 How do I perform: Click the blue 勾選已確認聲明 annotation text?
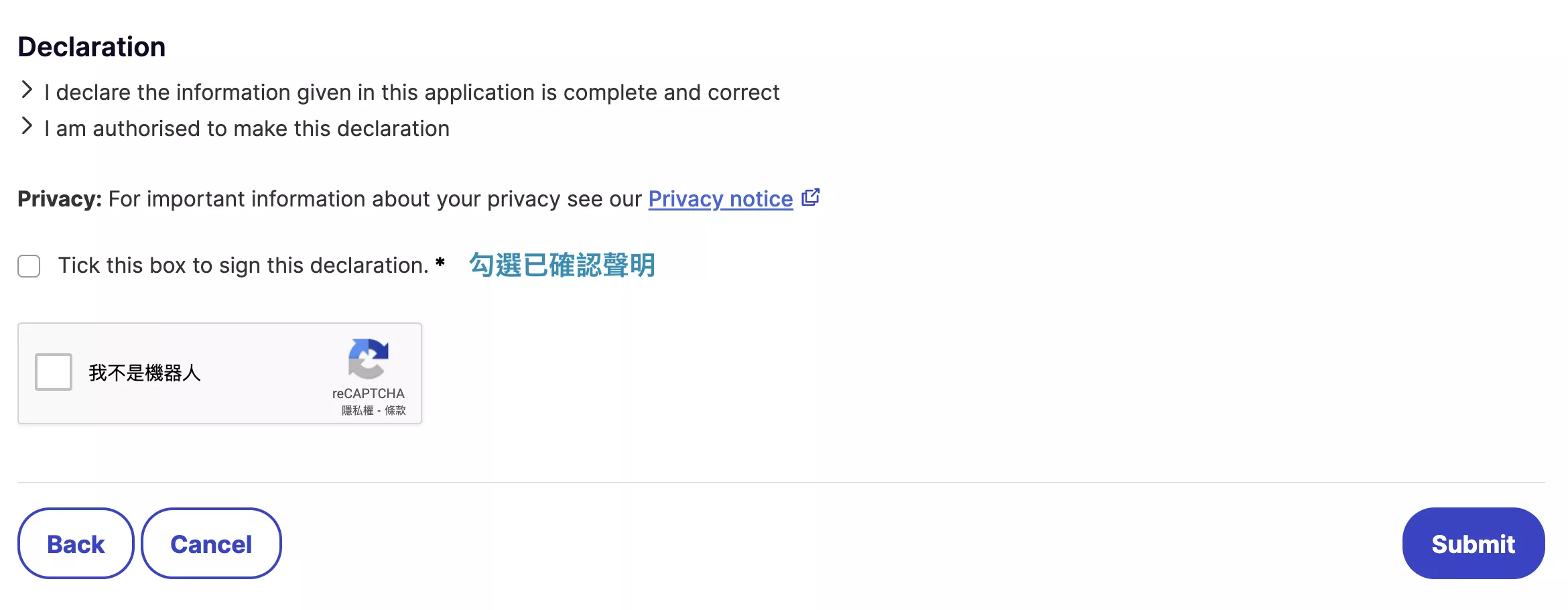(562, 265)
